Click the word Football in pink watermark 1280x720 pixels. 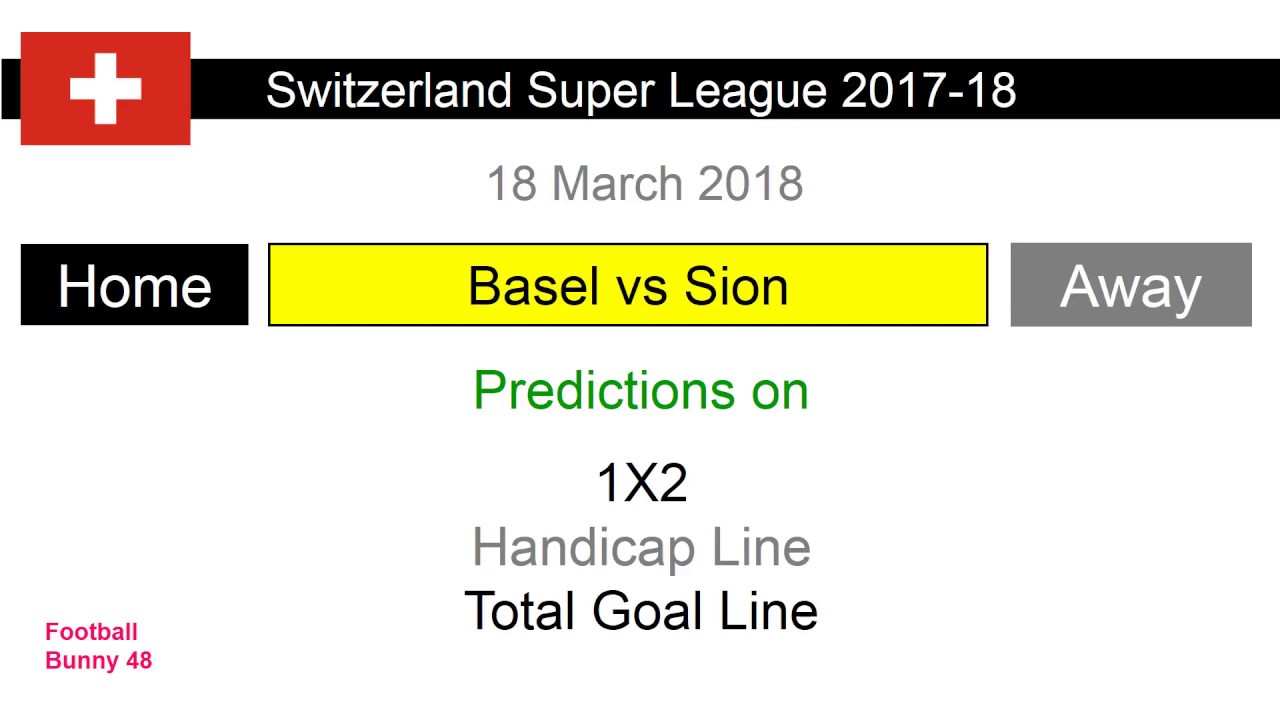[91, 632]
